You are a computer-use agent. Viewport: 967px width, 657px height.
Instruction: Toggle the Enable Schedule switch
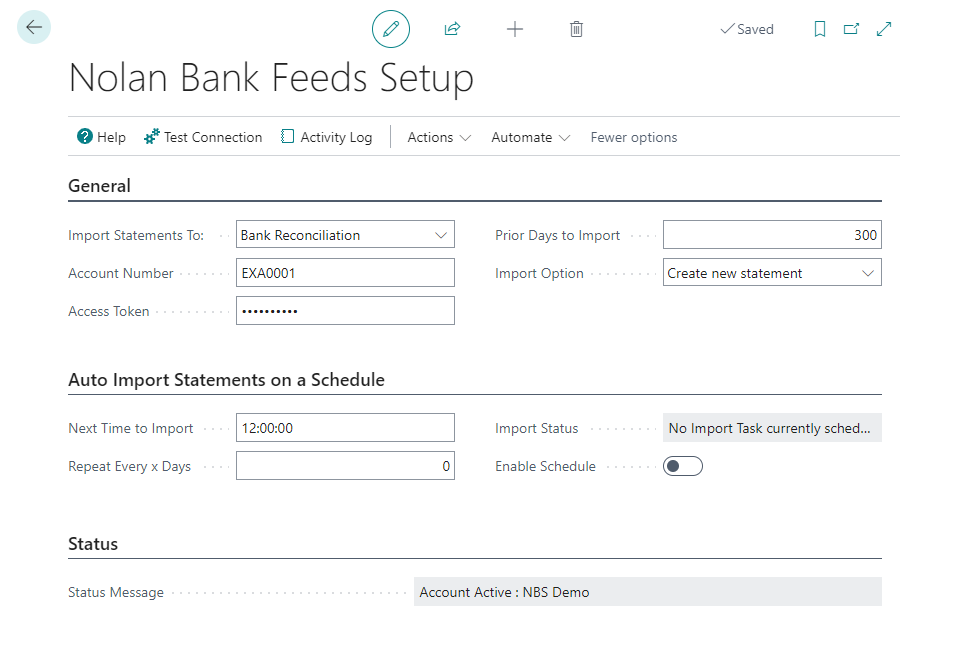pyautogui.click(x=683, y=466)
